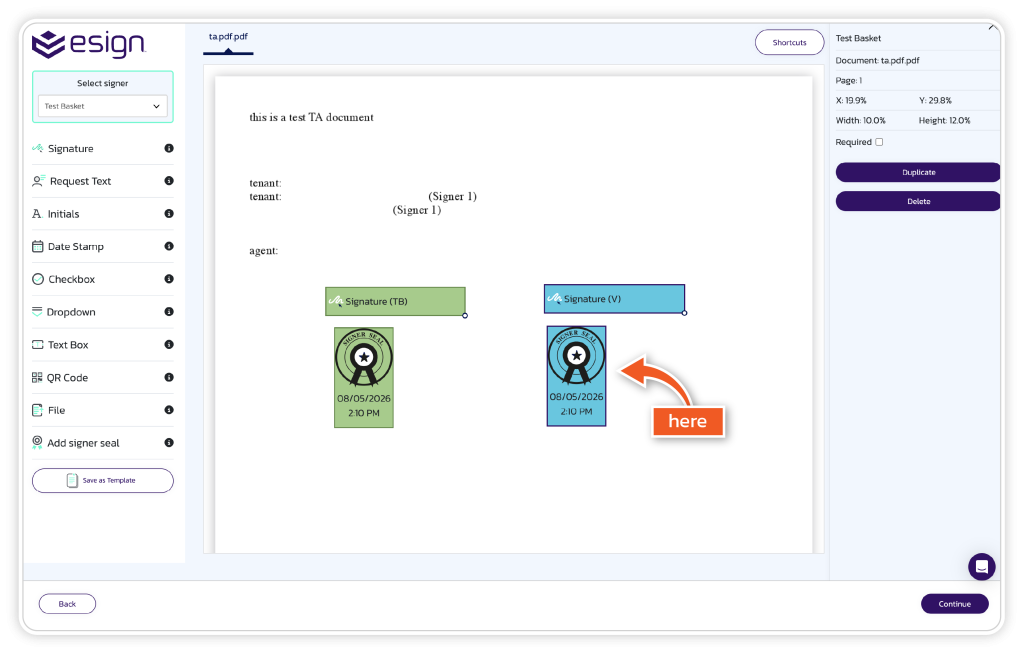Switch to the ta.pdf.pdf document tab
The width and height of the screenshot is (1024, 654).
(x=228, y=37)
